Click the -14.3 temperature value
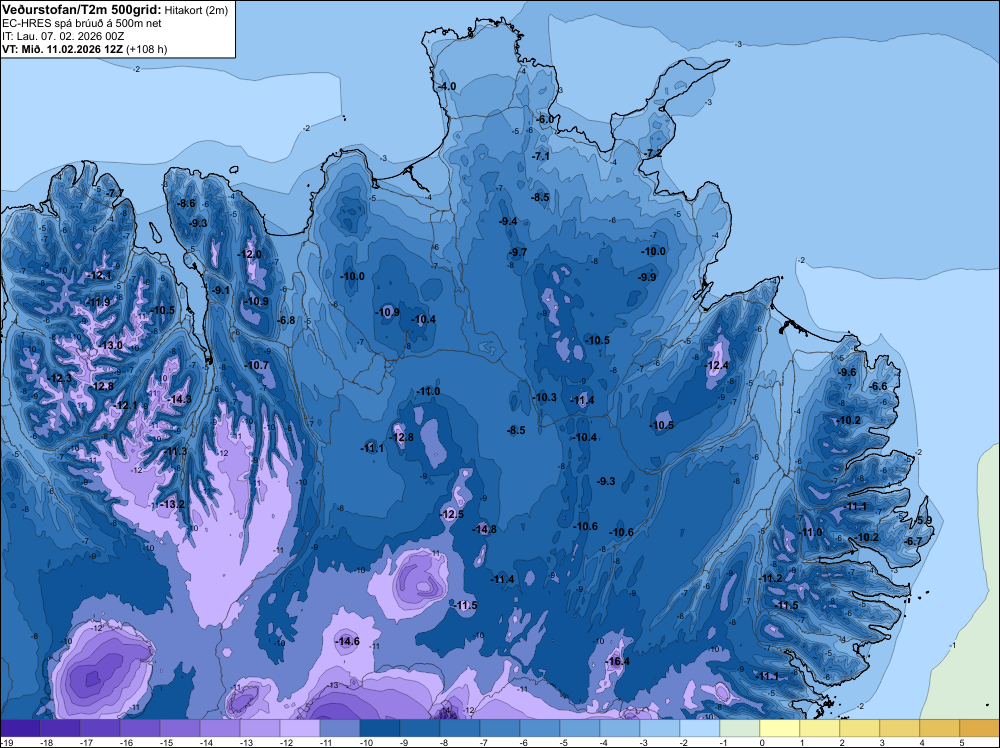This screenshot has width=1000, height=748. (x=179, y=399)
